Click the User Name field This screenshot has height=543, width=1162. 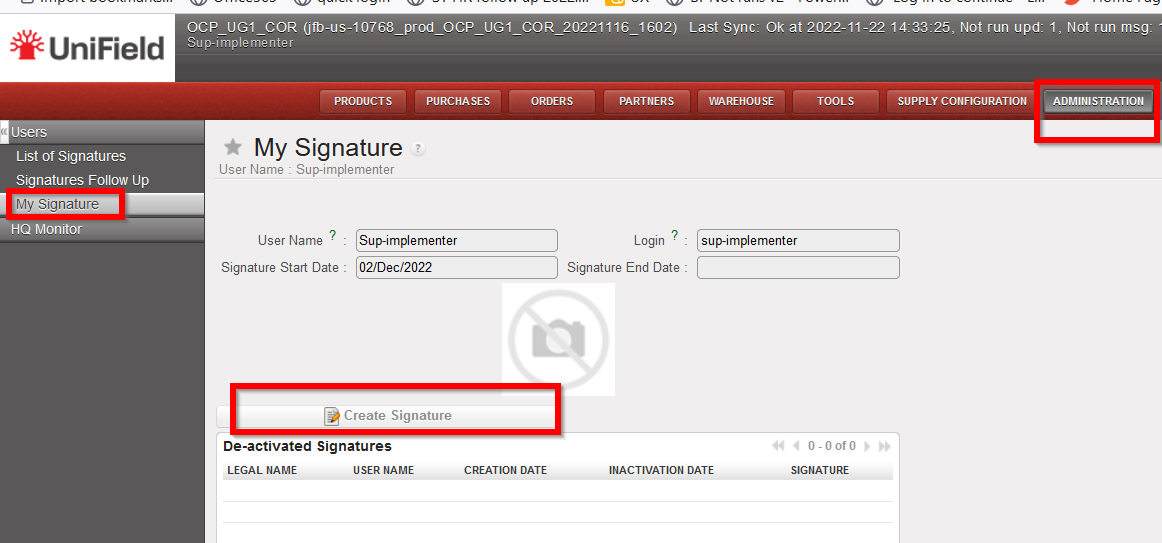pyautogui.click(x=456, y=241)
